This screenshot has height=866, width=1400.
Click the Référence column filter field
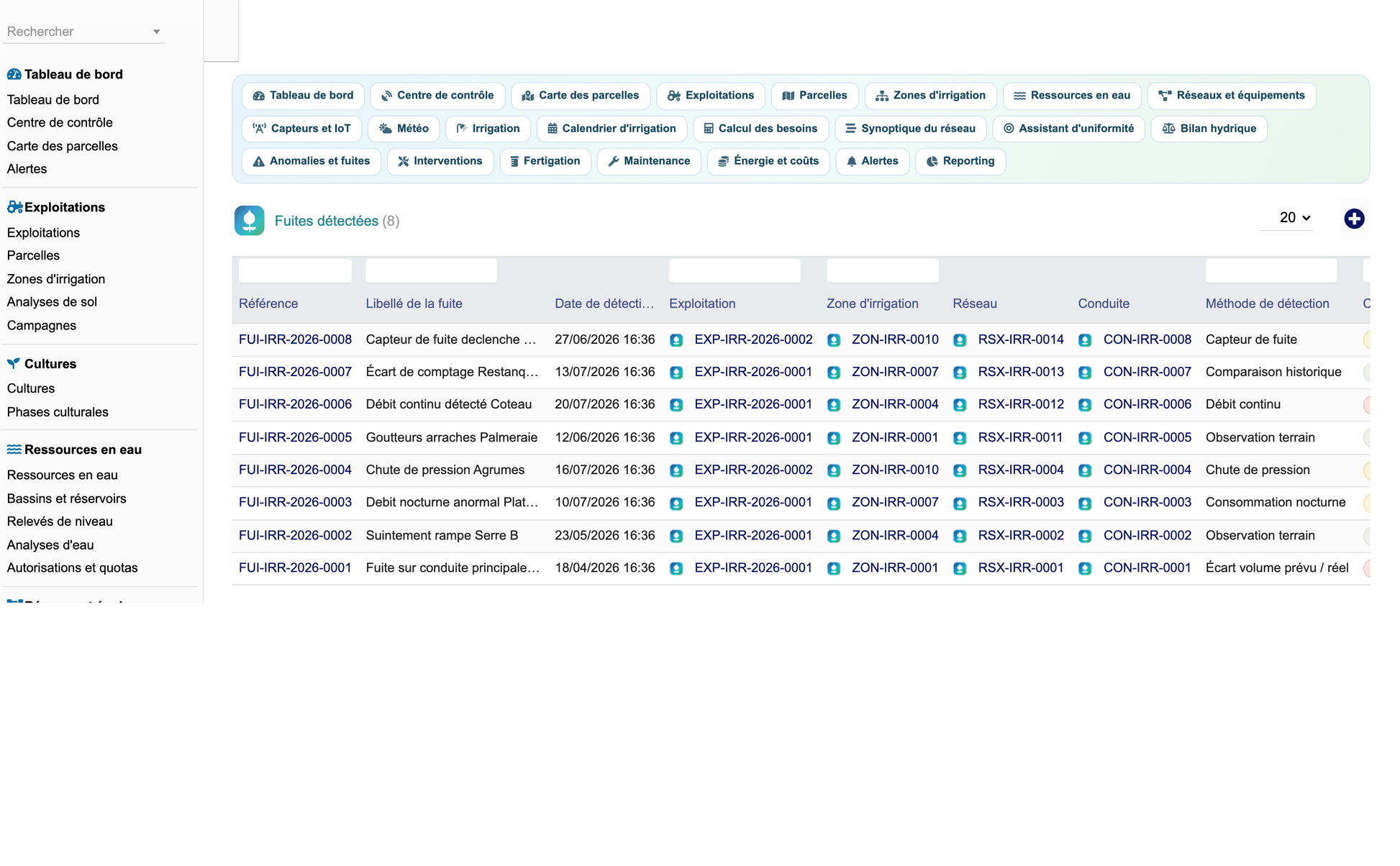[x=295, y=270]
